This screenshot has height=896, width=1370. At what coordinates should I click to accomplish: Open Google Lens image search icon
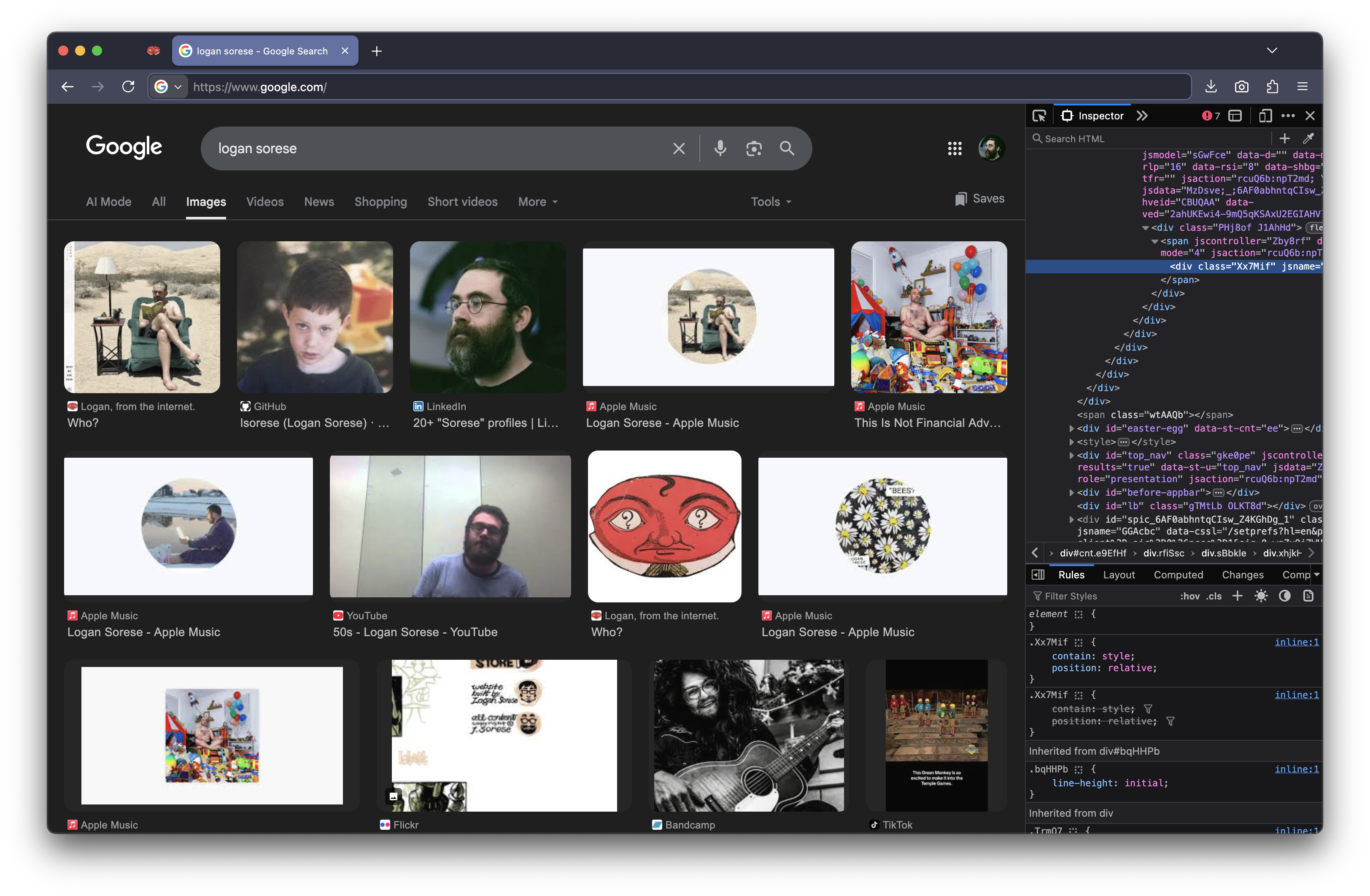(x=754, y=148)
